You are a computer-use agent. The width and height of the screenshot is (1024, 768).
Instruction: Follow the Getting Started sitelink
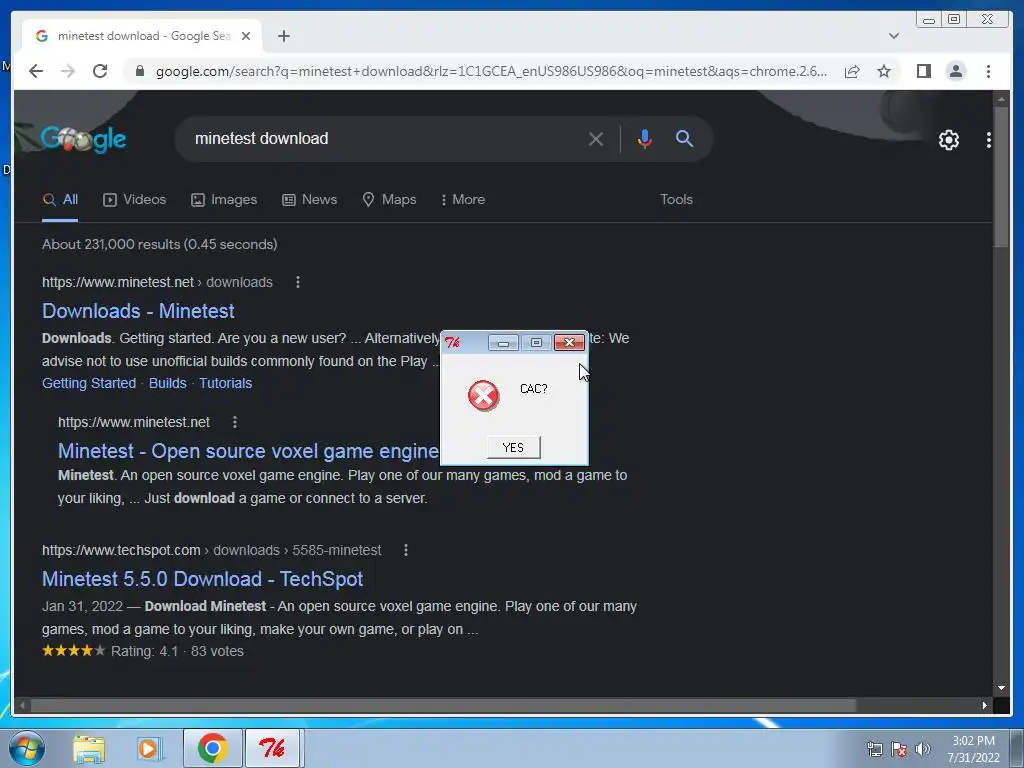pos(89,383)
